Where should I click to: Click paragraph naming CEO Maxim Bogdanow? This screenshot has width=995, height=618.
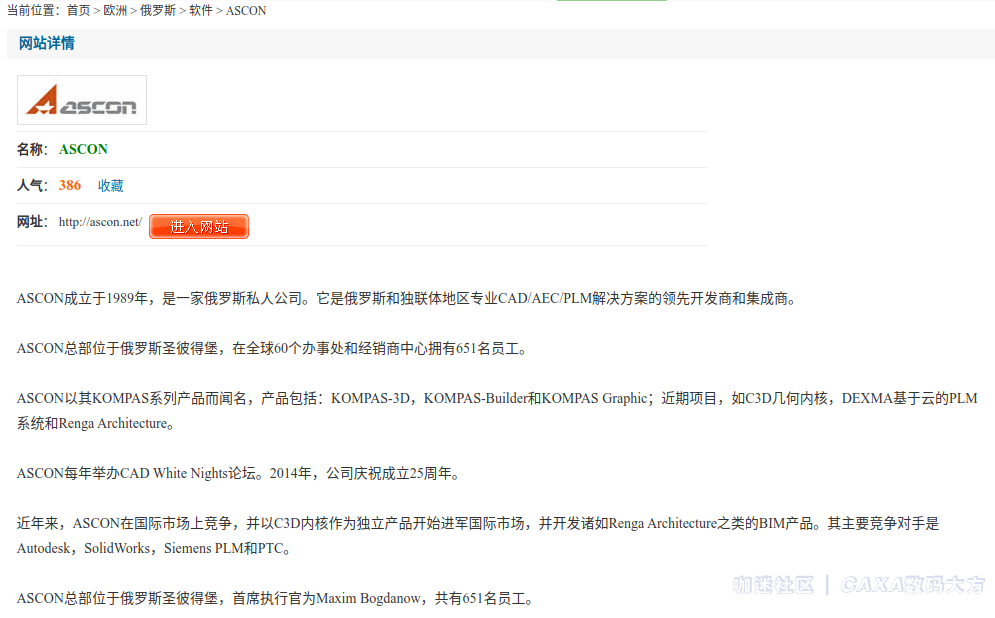(275, 598)
